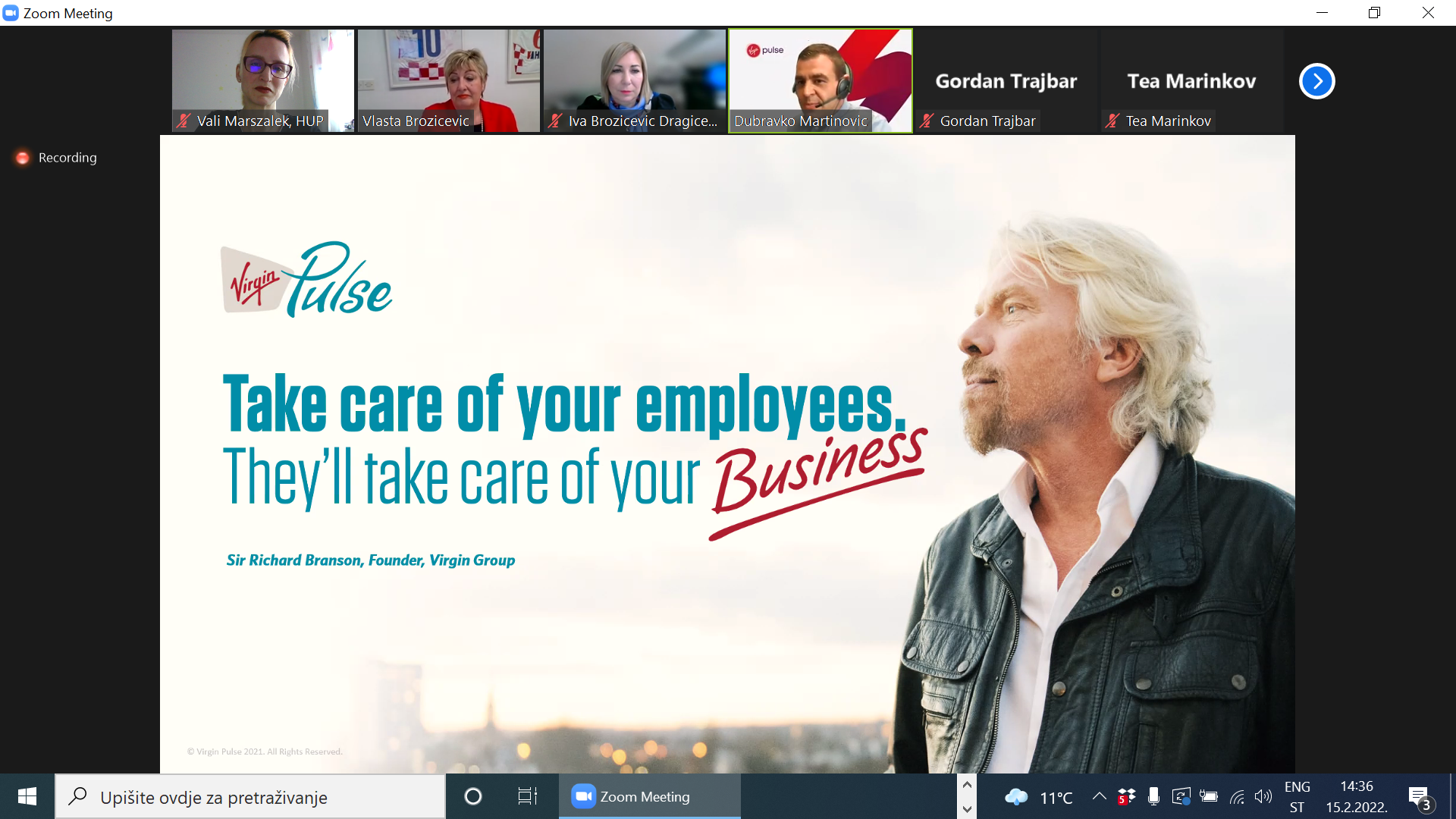Click Iva Brozicevic's muted microphone icon
The image size is (1456, 819).
(x=555, y=121)
